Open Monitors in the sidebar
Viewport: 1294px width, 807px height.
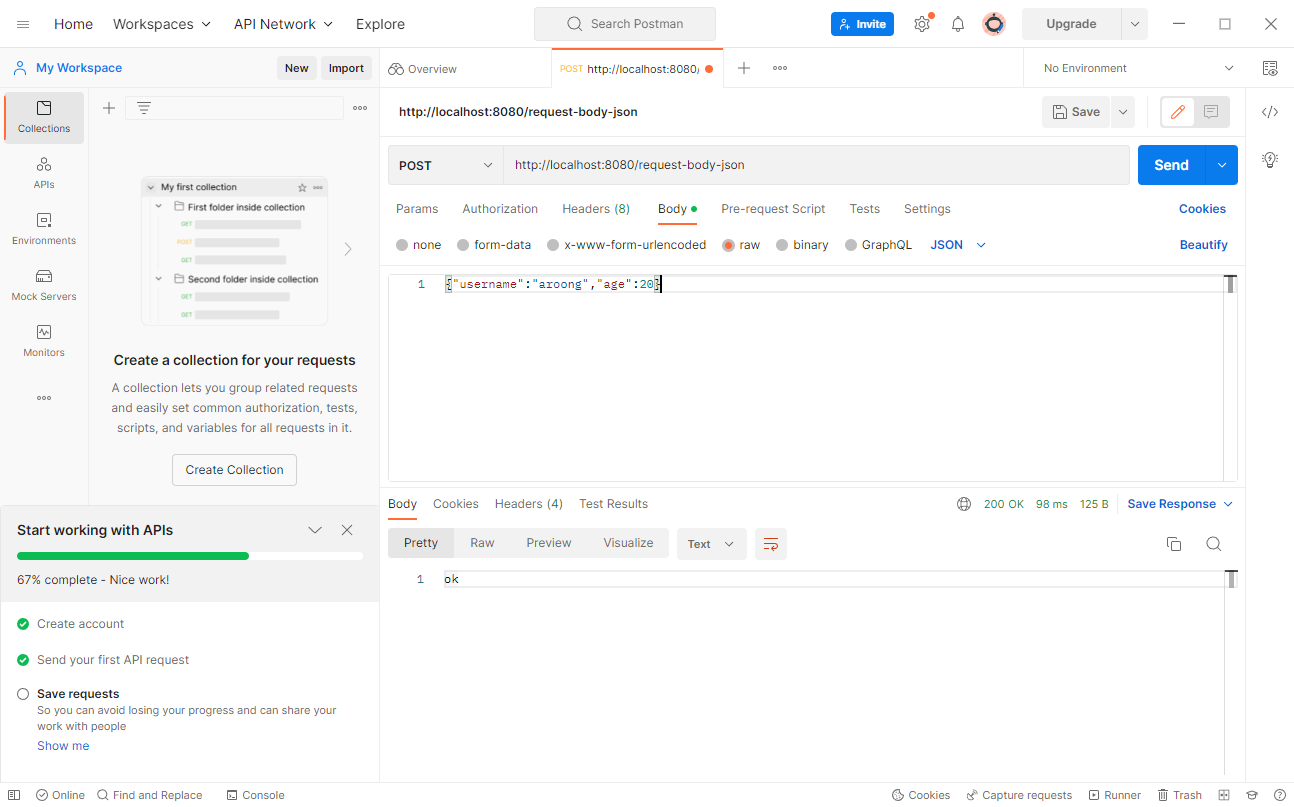pyautogui.click(x=44, y=341)
